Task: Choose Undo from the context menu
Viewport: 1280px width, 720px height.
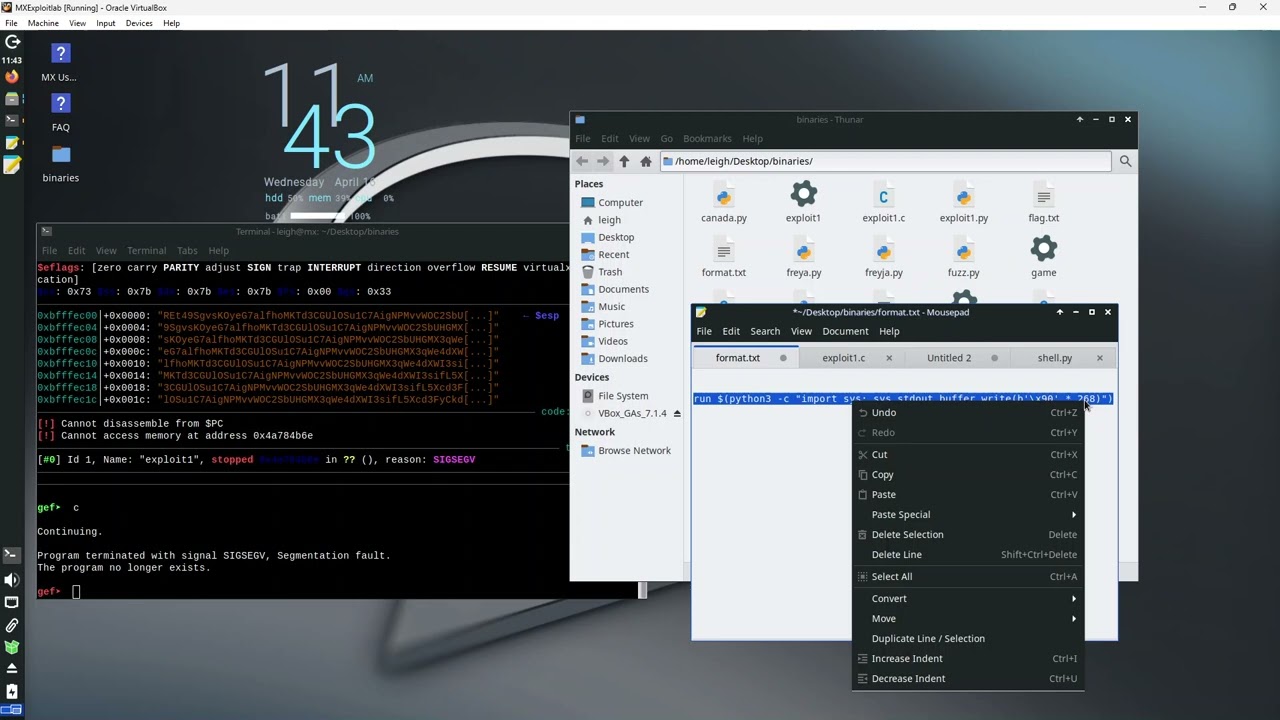Action: point(968,412)
